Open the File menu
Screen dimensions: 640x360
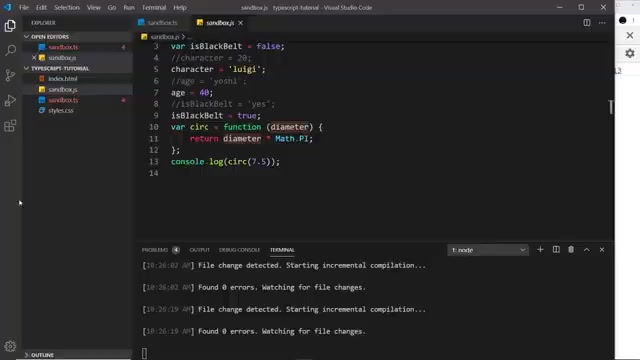(x=24, y=7)
